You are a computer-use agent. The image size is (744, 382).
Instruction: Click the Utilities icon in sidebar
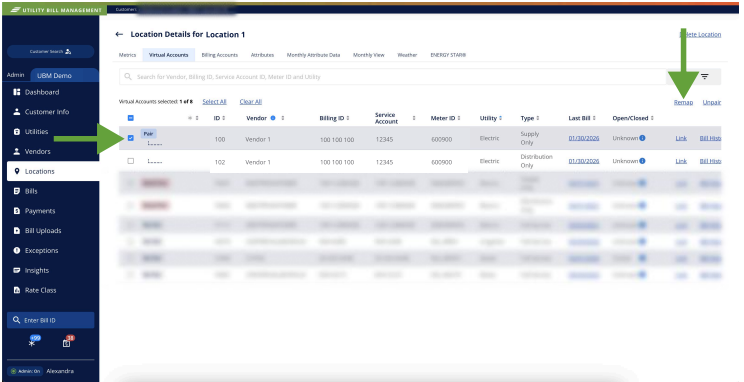point(17,132)
